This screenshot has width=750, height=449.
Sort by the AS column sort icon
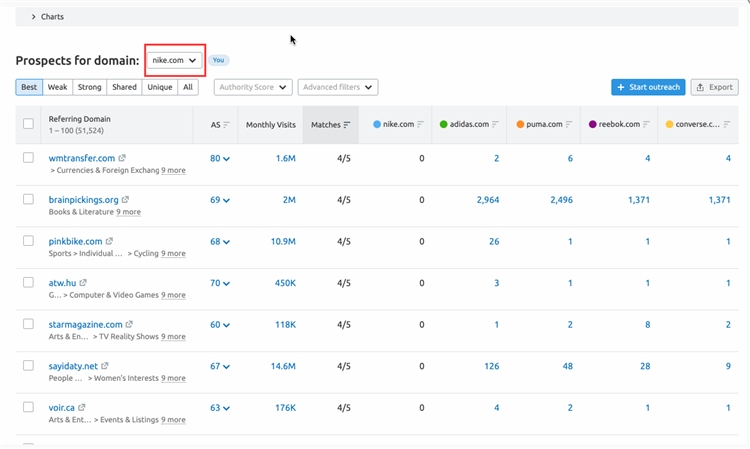(227, 125)
